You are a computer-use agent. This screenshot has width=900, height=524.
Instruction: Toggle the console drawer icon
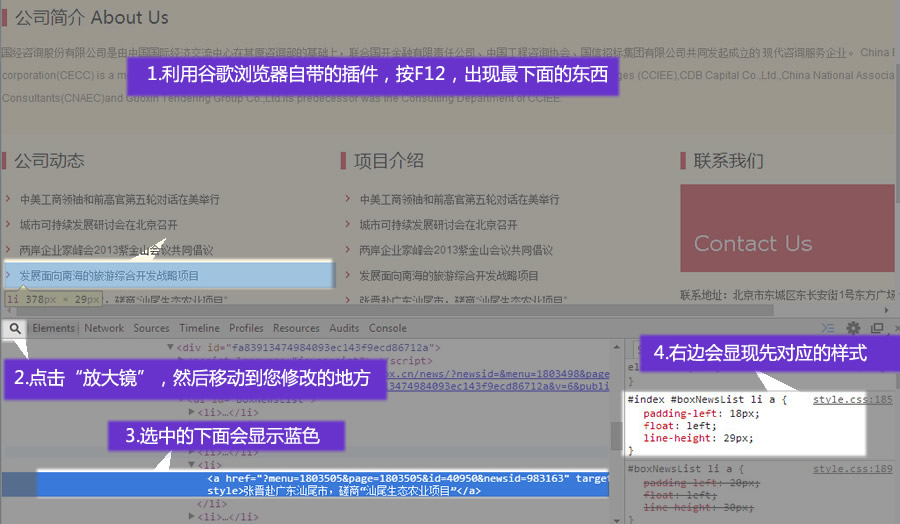828,328
